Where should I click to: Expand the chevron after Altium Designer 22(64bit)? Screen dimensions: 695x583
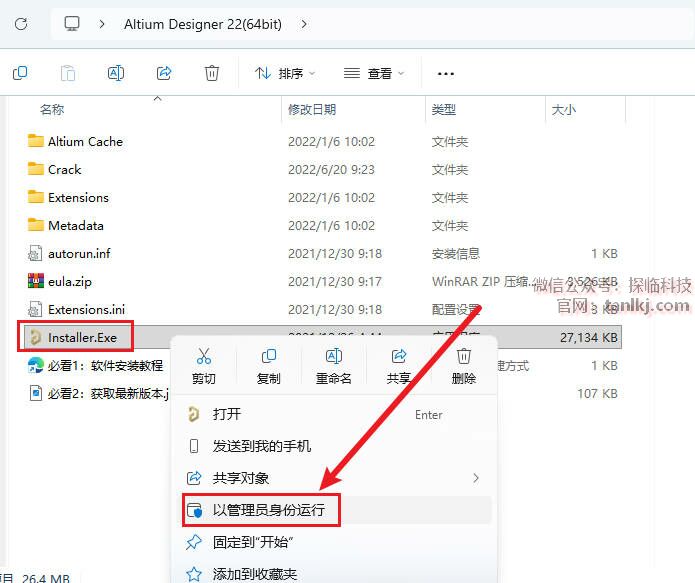pos(304,23)
